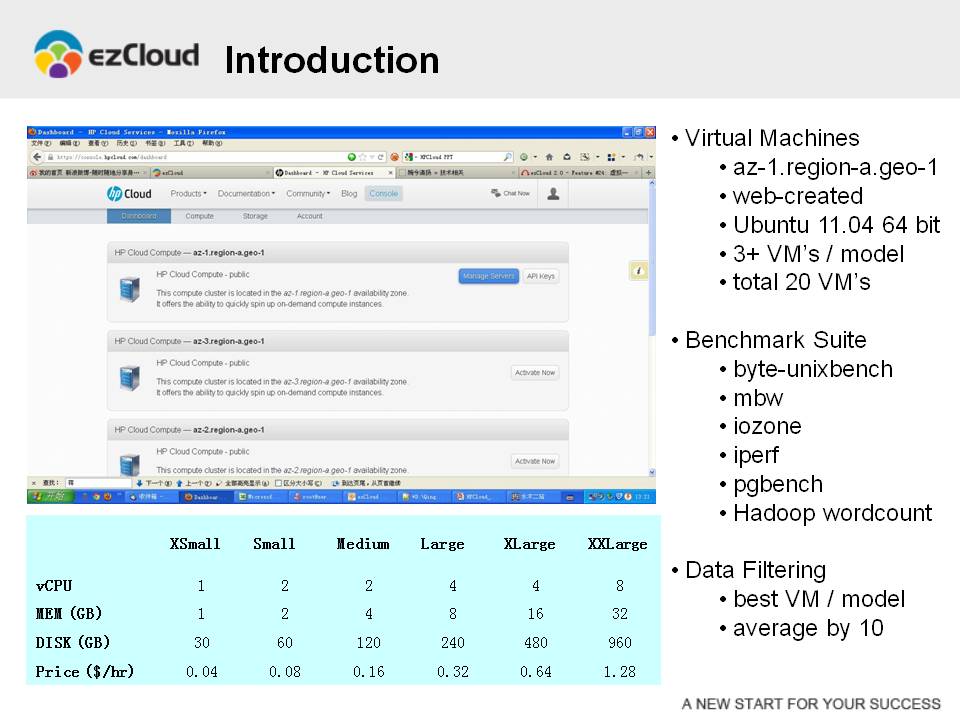Click the Manage Servers button
Screen dimensions: 960x720
tap(488, 276)
